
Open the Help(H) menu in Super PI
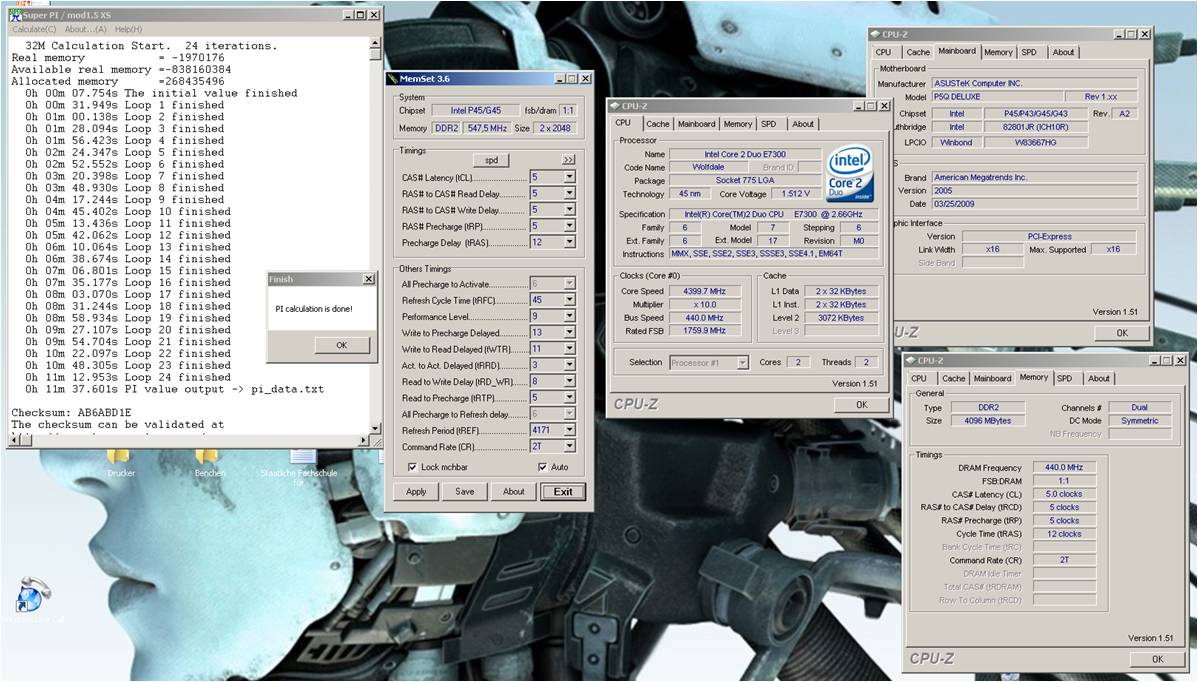pyautogui.click(x=128, y=29)
